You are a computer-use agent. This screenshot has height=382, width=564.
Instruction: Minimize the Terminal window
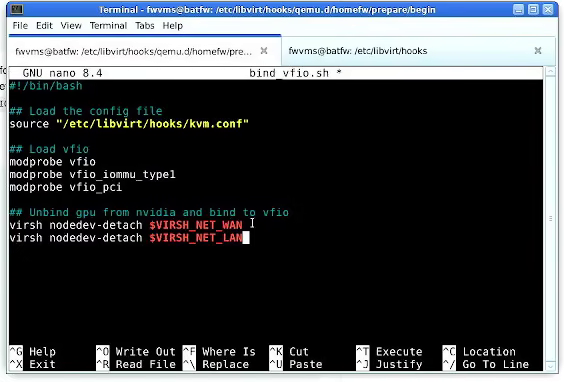(518, 9)
